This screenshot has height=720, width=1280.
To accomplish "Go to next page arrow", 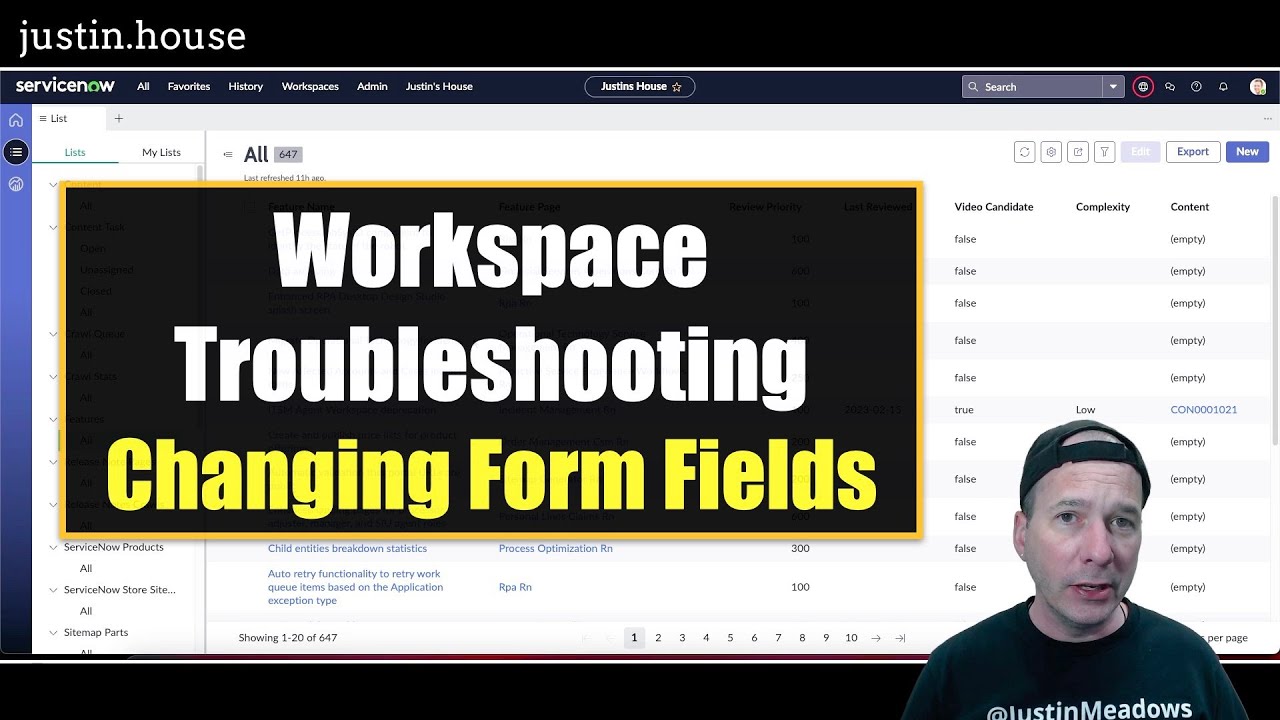I will pyautogui.click(x=876, y=638).
